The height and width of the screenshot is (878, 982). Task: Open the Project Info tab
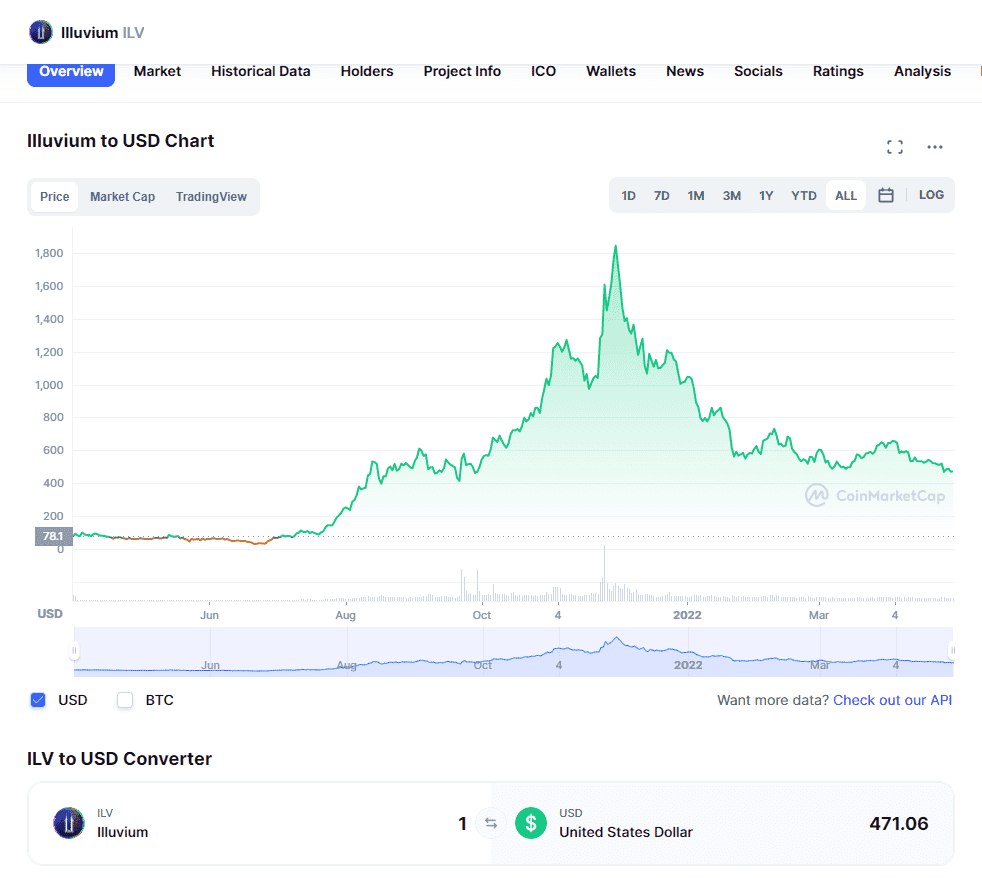pos(462,71)
